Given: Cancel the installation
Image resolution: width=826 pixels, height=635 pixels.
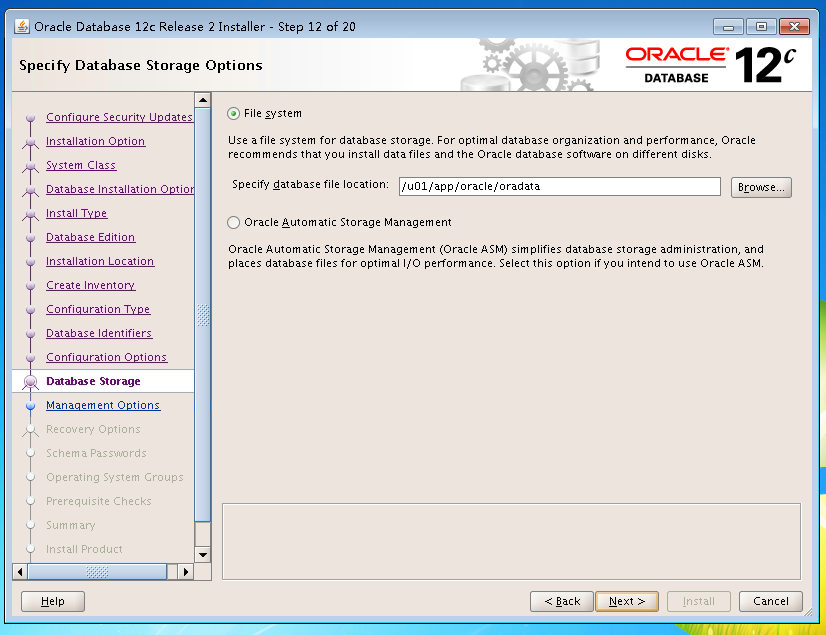Looking at the screenshot, I should (x=771, y=601).
